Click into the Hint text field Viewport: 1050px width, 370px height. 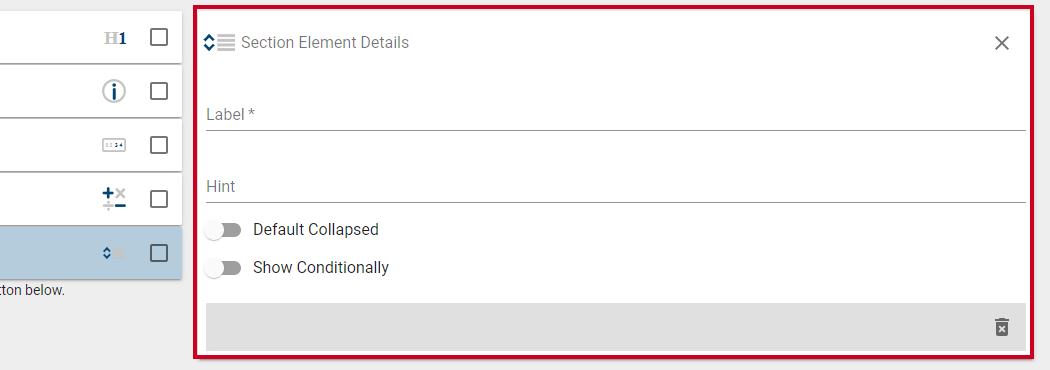615,186
